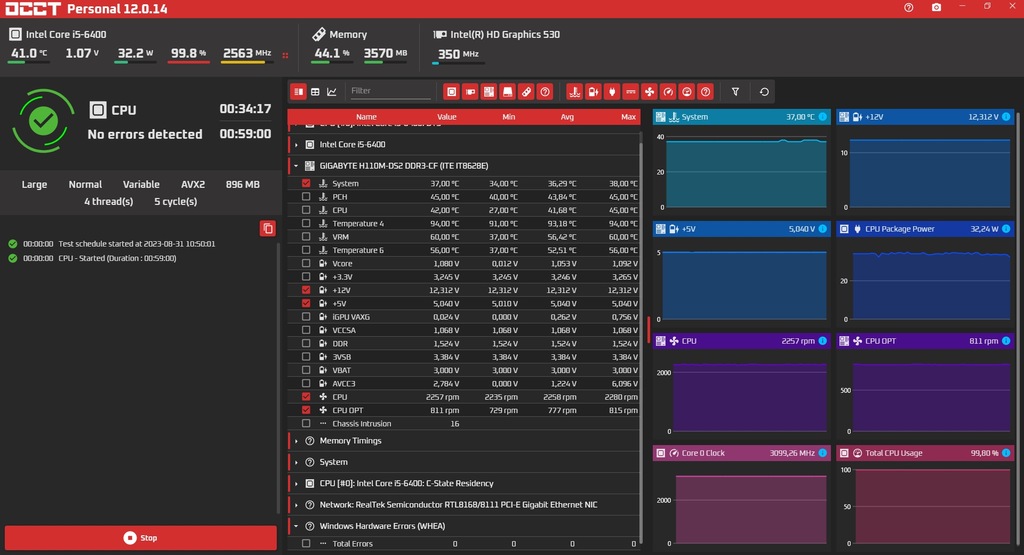Click the screenshot camera icon in title bar
The width and height of the screenshot is (1024, 555).
pyautogui.click(x=936, y=7)
